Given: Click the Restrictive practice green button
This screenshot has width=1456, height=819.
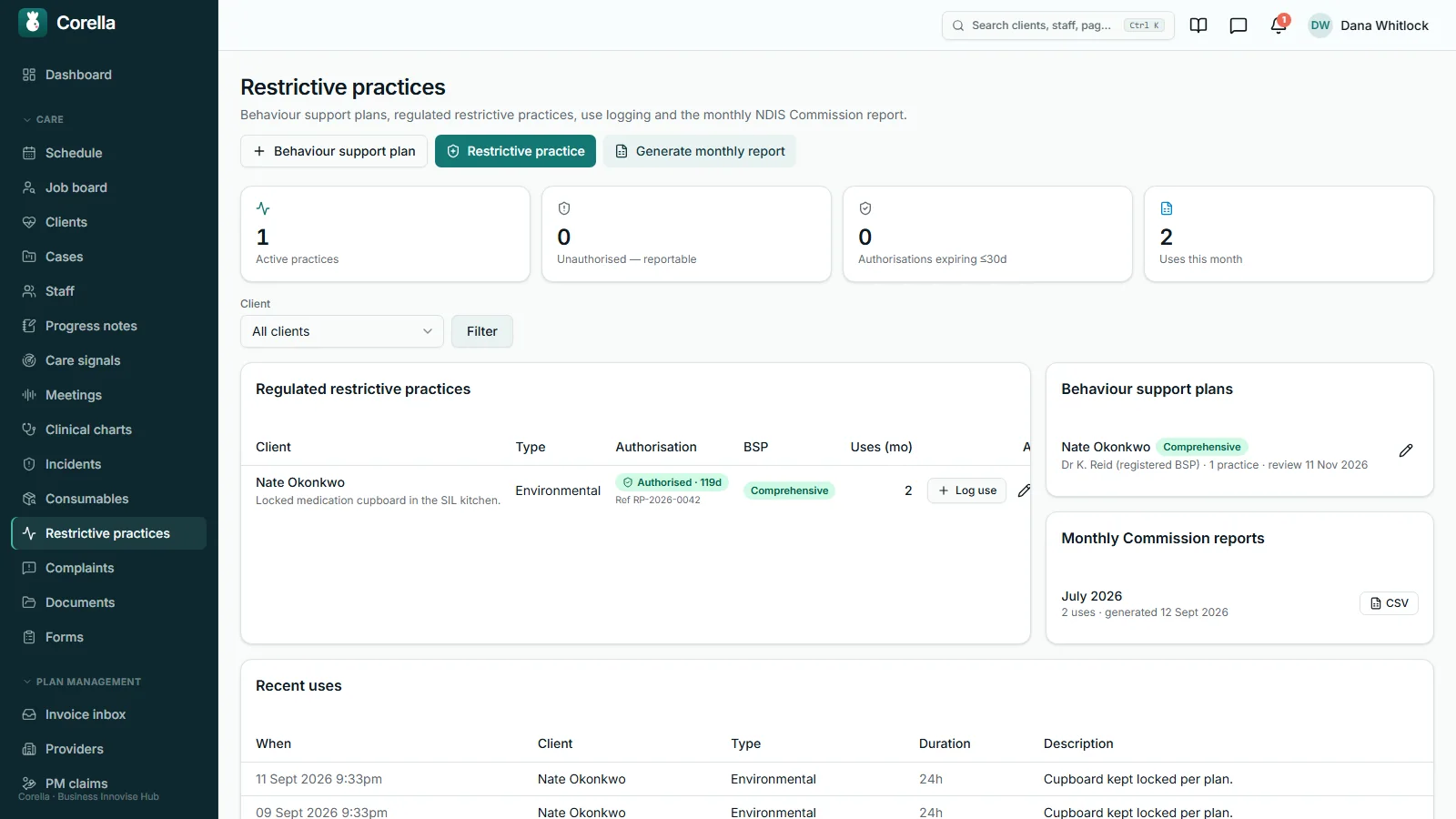Looking at the screenshot, I should point(515,151).
